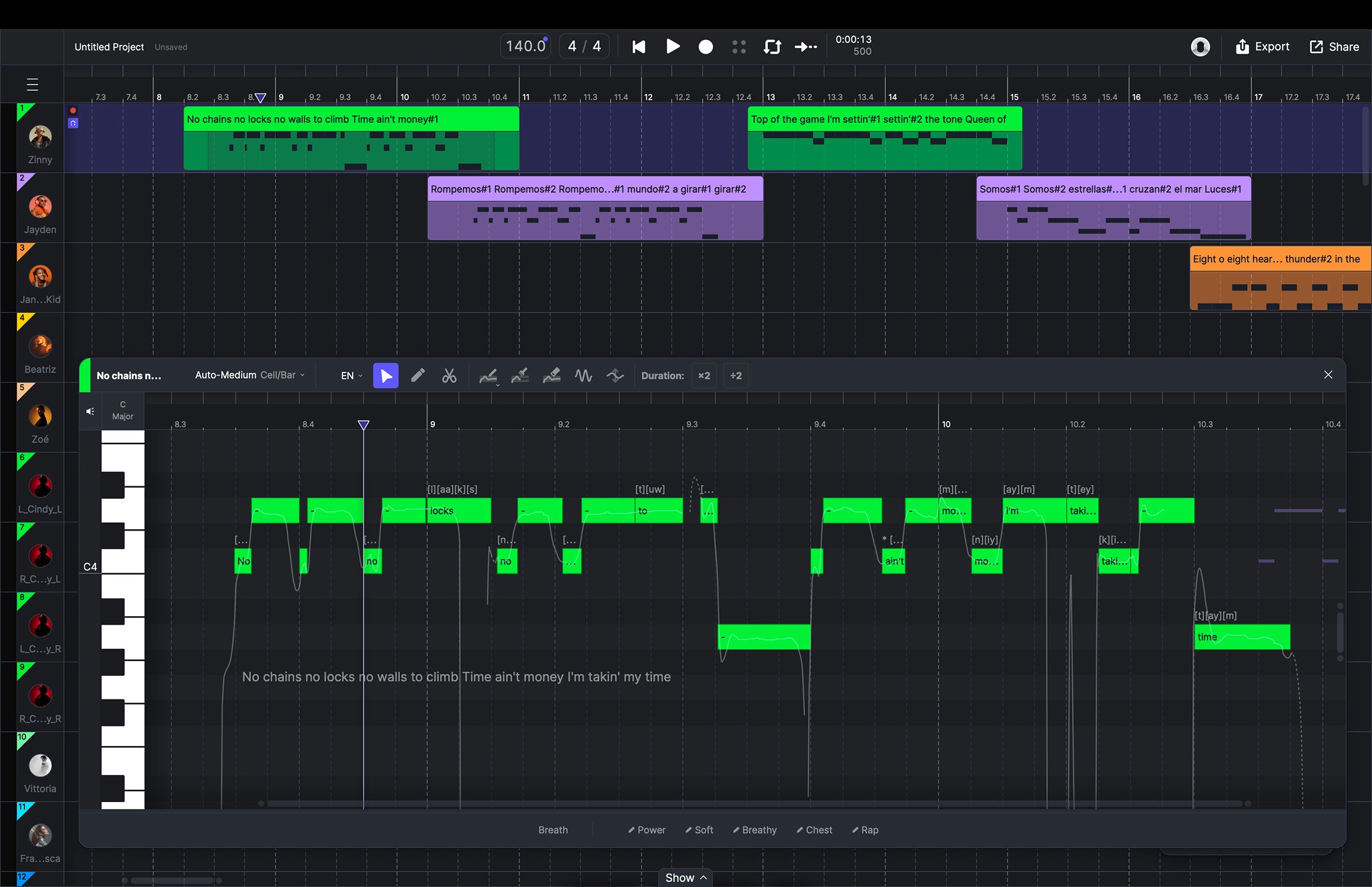Viewport: 1372px width, 887px height.
Task: Click the Share button
Action: coord(1335,46)
